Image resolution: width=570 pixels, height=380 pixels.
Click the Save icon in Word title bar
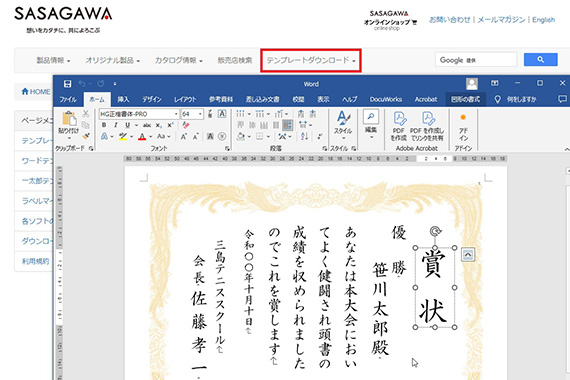click(67, 84)
